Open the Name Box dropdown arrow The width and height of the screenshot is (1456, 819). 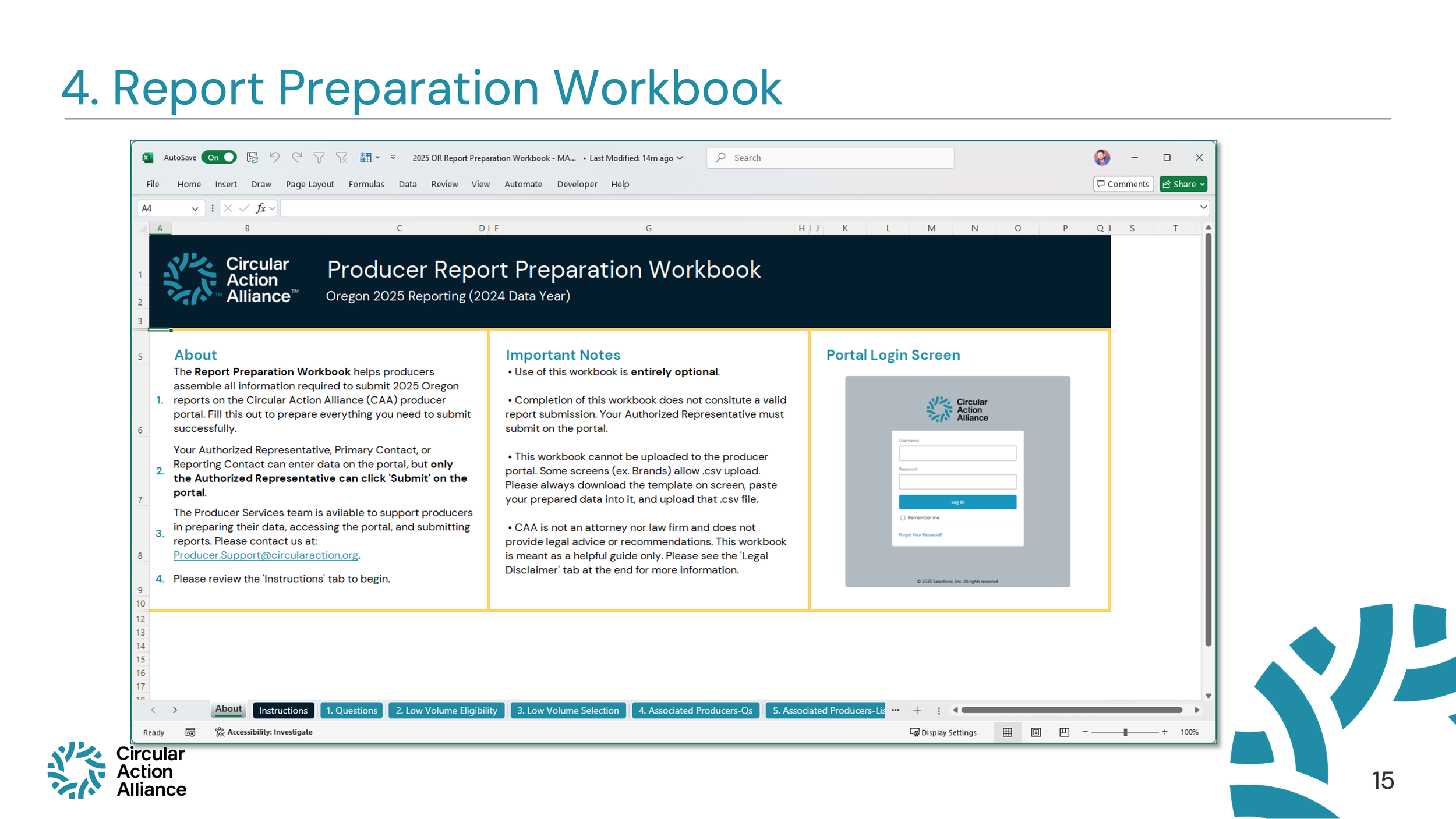tap(195, 208)
